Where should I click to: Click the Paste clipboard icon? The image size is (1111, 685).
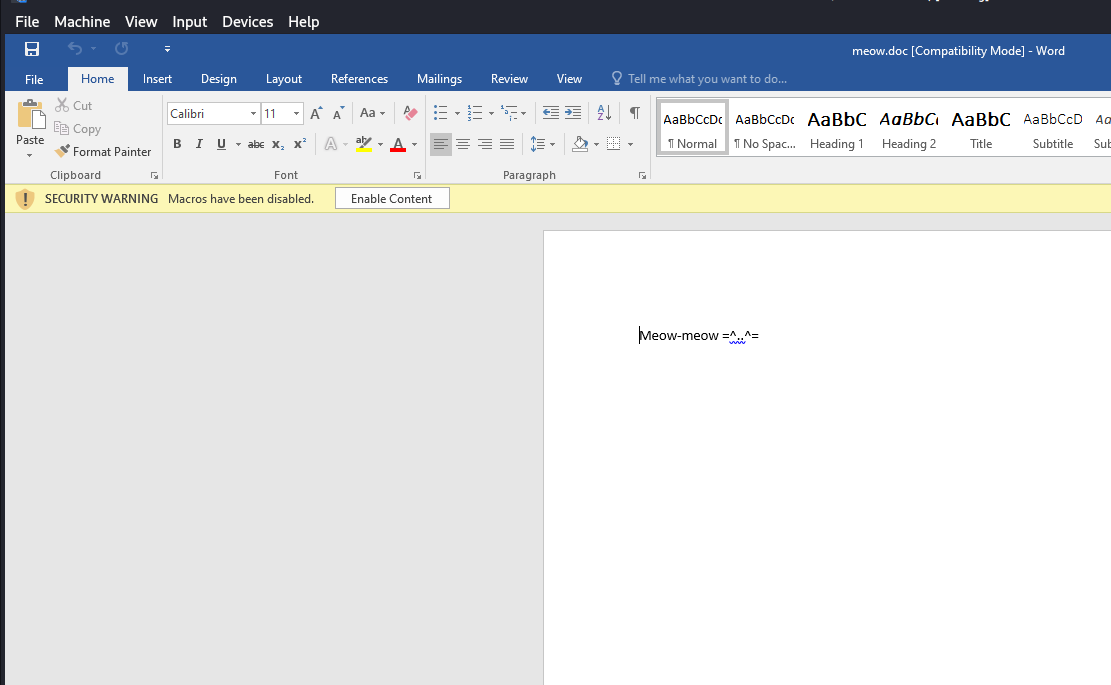coord(30,115)
